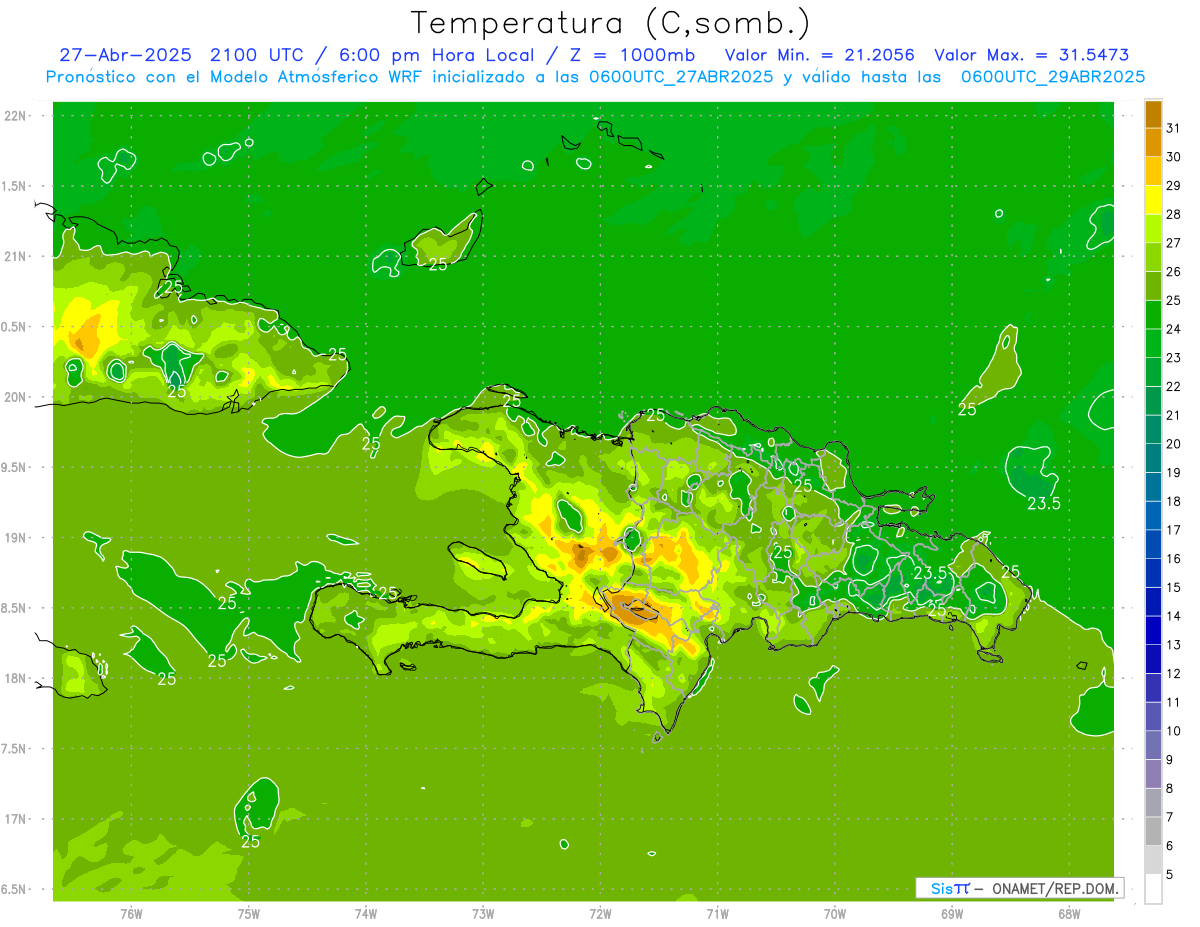The width and height of the screenshot is (1200, 927).
Task: Click the 7.5N latitude tick label
Action: (15, 749)
